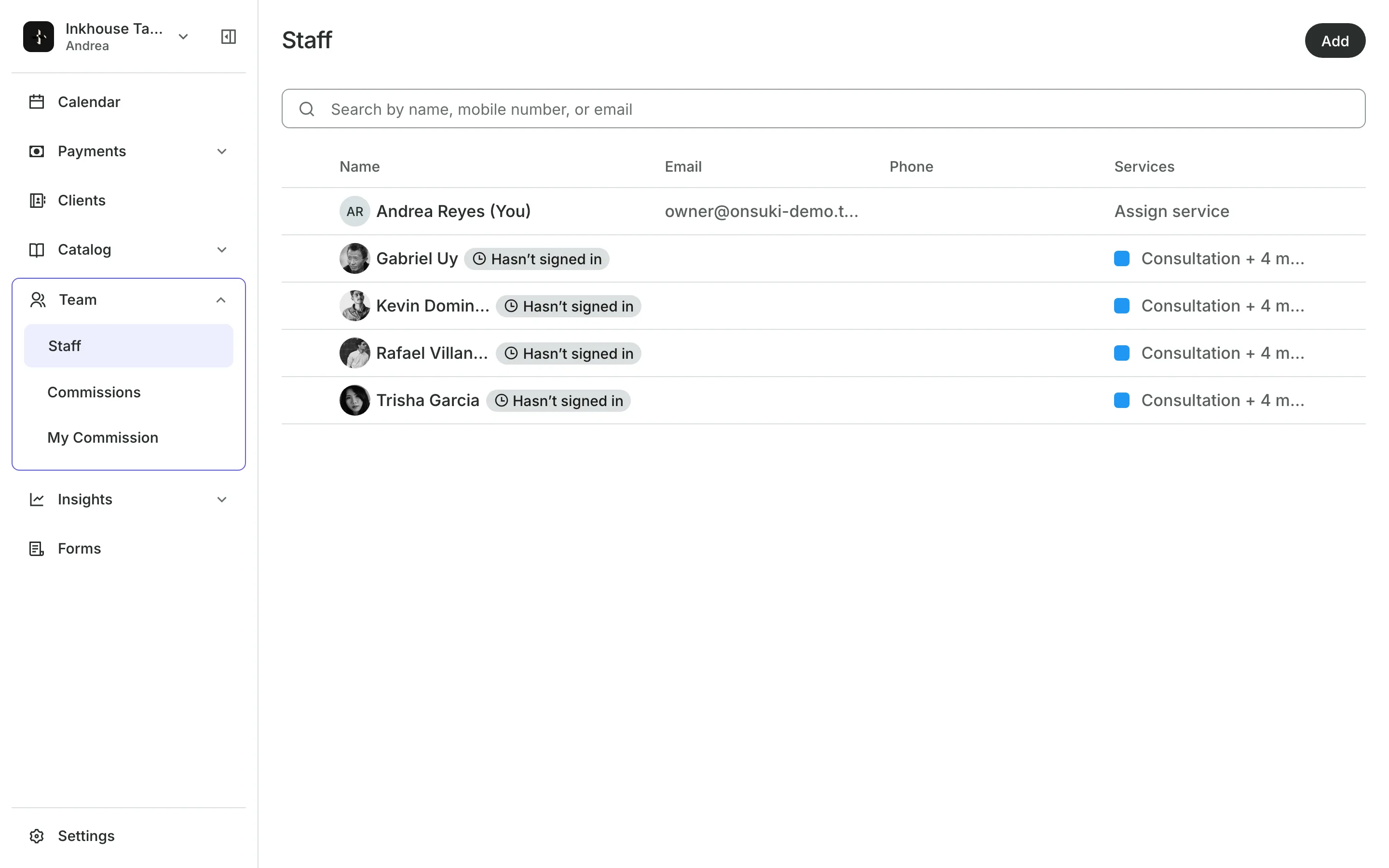
Task: Select Staff in the Team submenu
Action: [x=129, y=346]
